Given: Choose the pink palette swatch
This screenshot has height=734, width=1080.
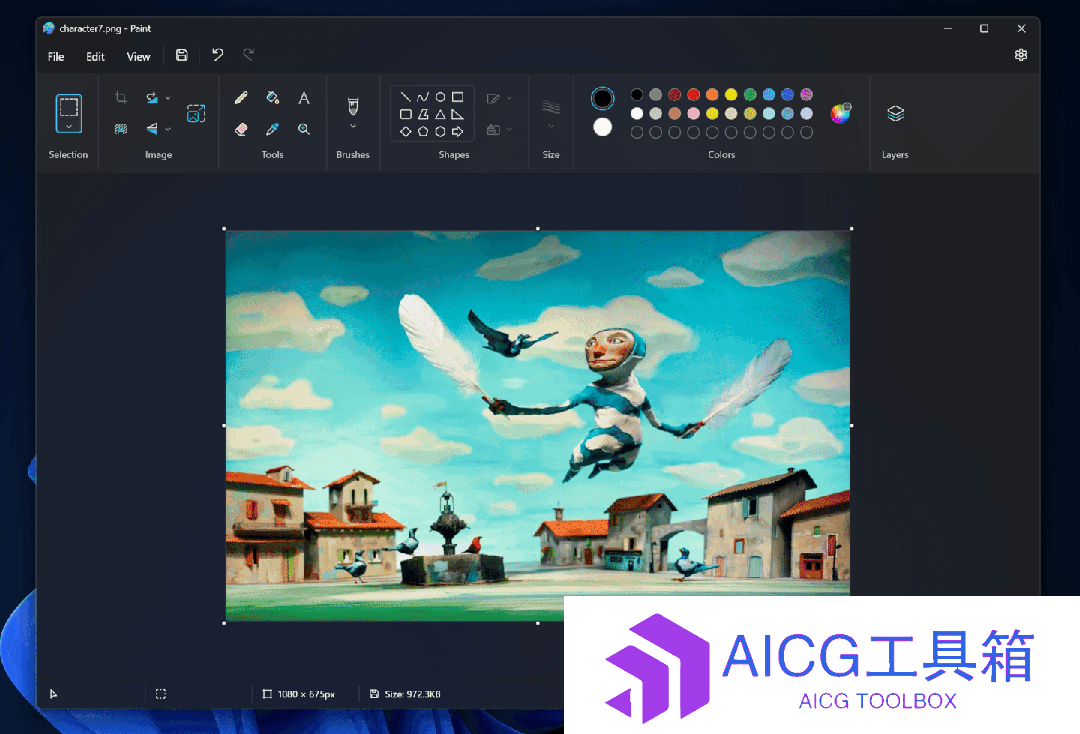Looking at the screenshot, I should click(x=694, y=113).
